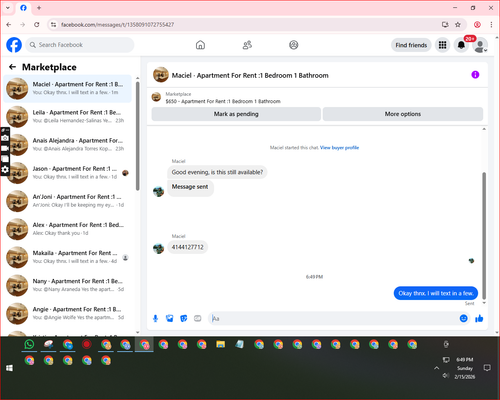This screenshot has height=400, width=500.
Task: Click the volume icon in system tray
Action: pos(445,376)
